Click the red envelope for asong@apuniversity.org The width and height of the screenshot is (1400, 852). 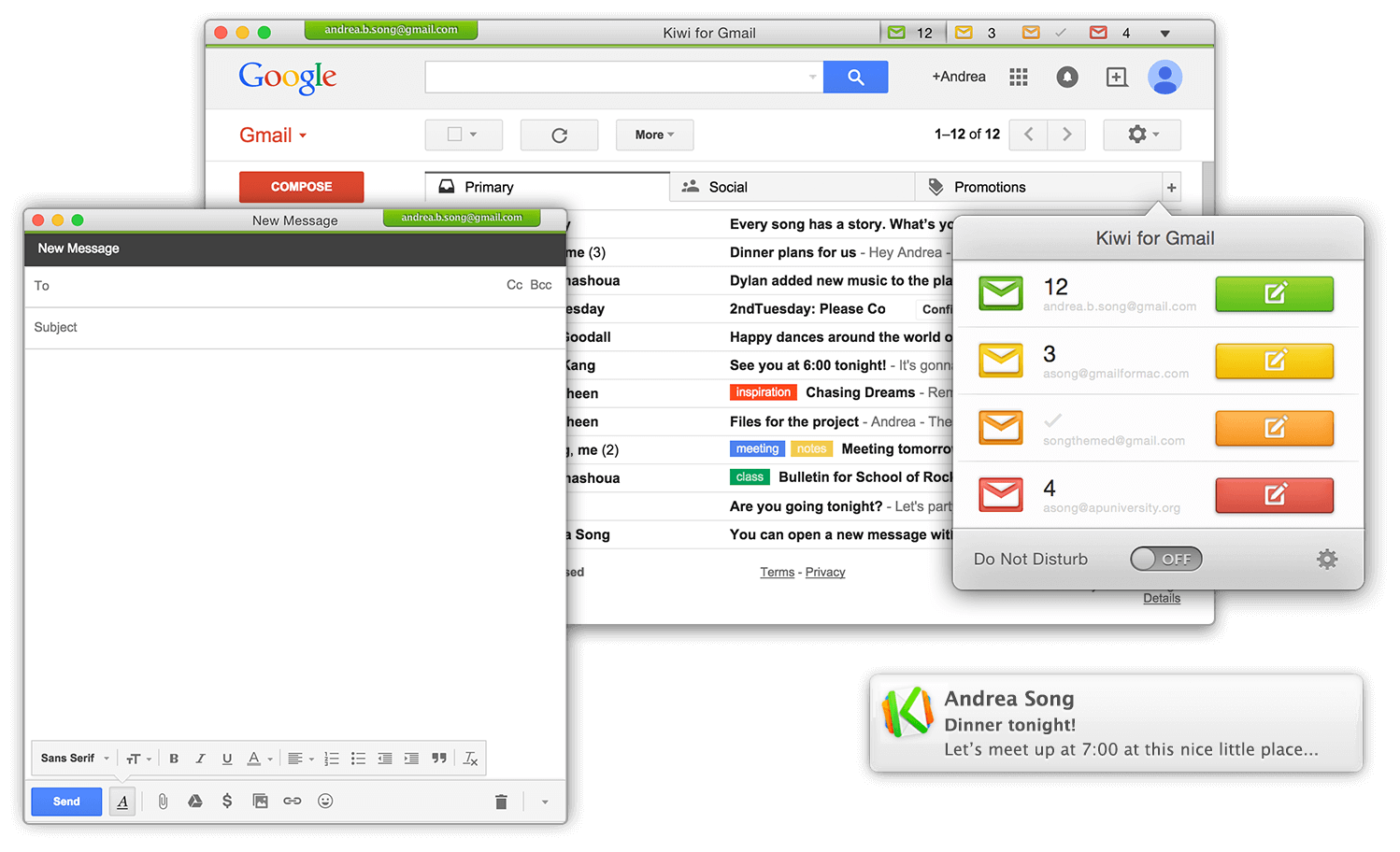tap(1001, 495)
